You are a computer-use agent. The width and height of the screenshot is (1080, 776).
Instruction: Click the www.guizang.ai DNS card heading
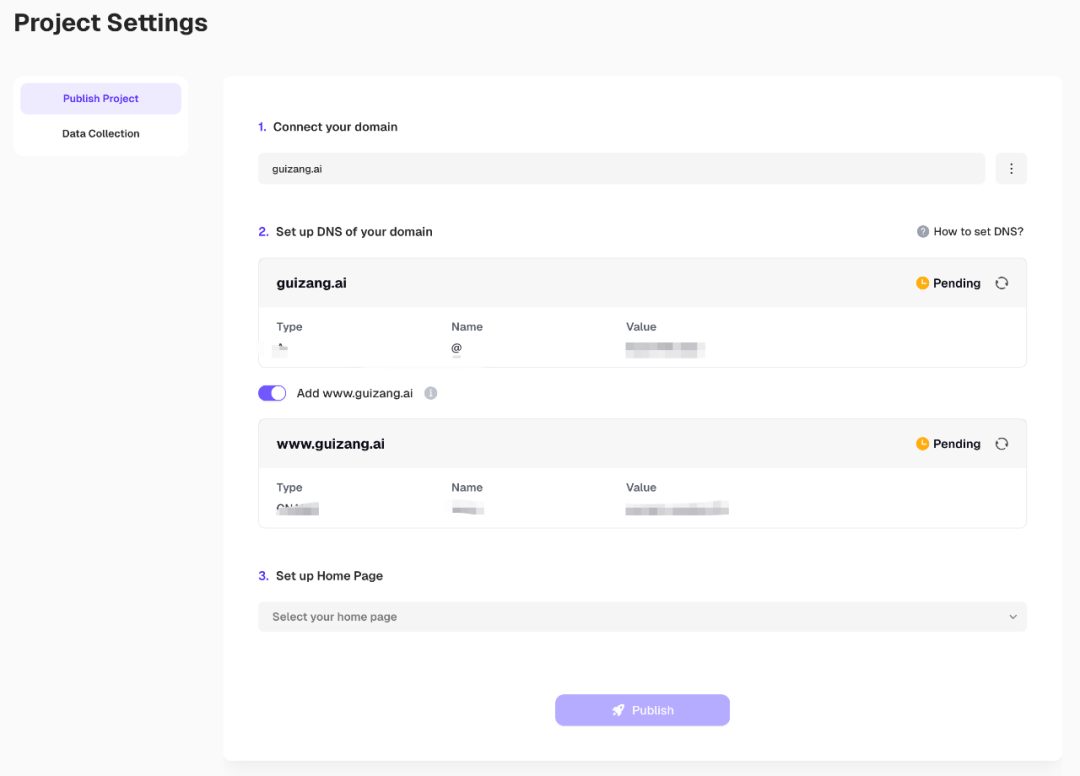point(331,444)
